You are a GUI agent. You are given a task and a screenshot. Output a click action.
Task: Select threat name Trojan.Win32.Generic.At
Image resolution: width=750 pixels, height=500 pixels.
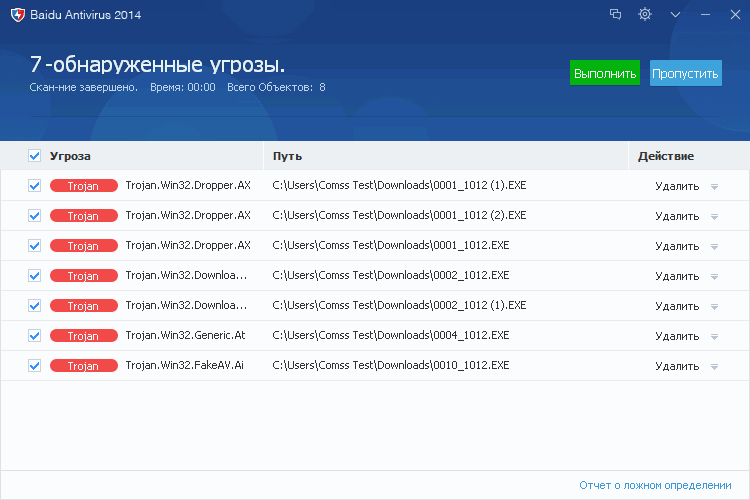coord(185,335)
